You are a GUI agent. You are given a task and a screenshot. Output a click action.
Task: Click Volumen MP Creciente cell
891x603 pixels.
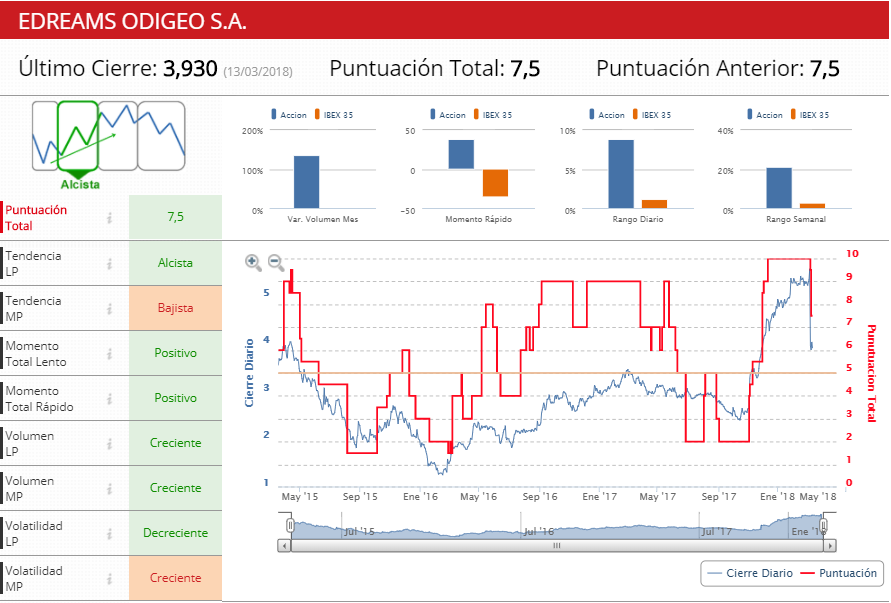(x=176, y=488)
